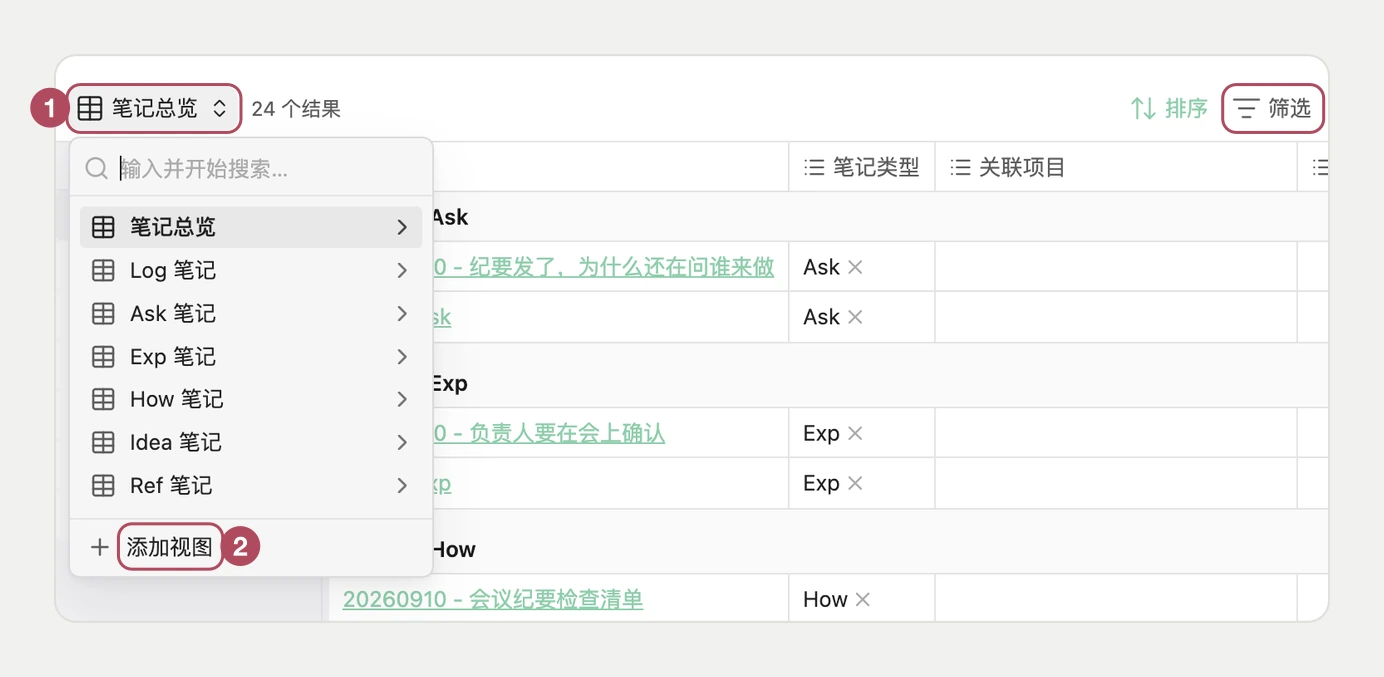Click the sort arrows icon beside 排序
1384x677 pixels.
tap(1143, 108)
